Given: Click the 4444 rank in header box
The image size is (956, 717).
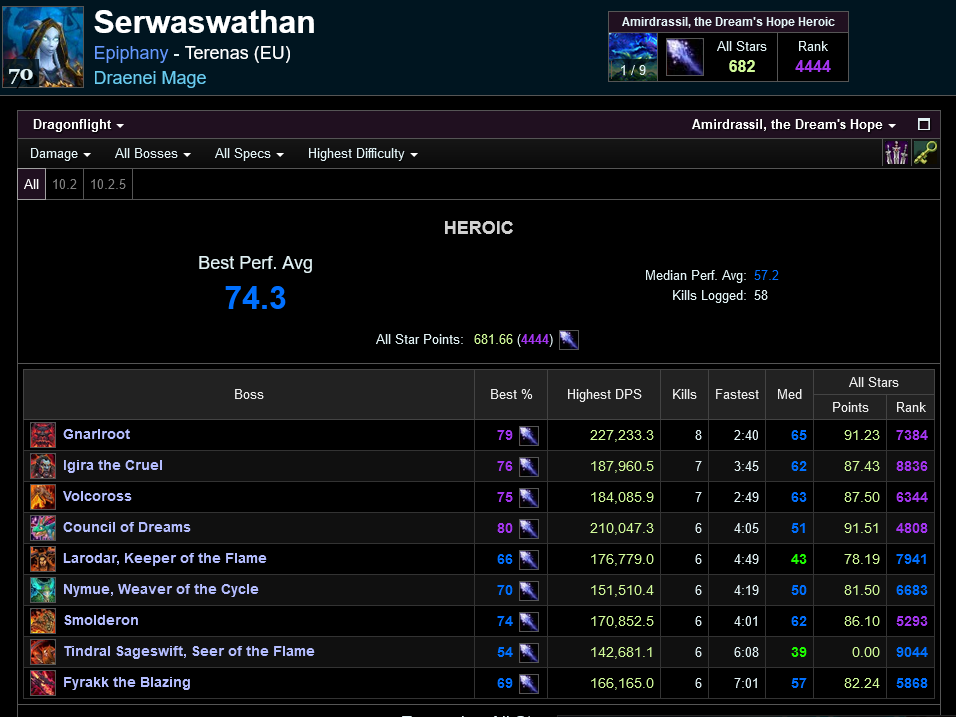Looking at the screenshot, I should pyautogui.click(x=813, y=66).
